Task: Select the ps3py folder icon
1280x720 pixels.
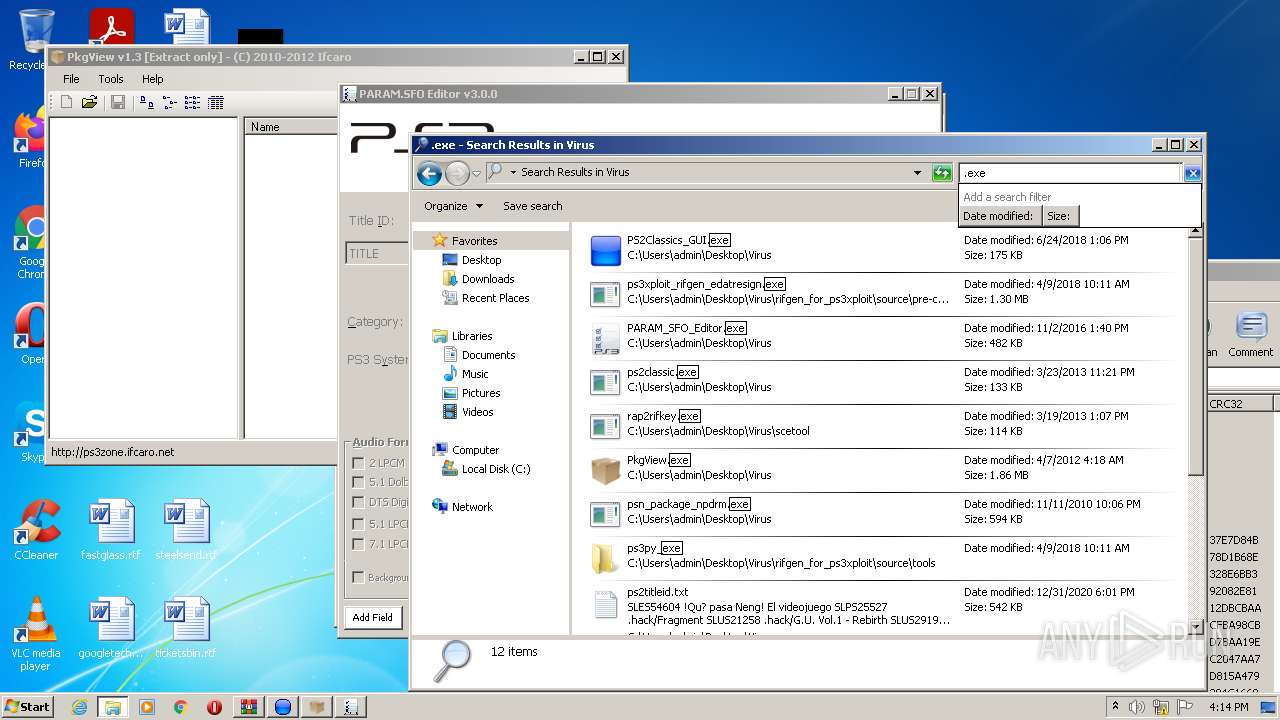Action: tap(606, 558)
